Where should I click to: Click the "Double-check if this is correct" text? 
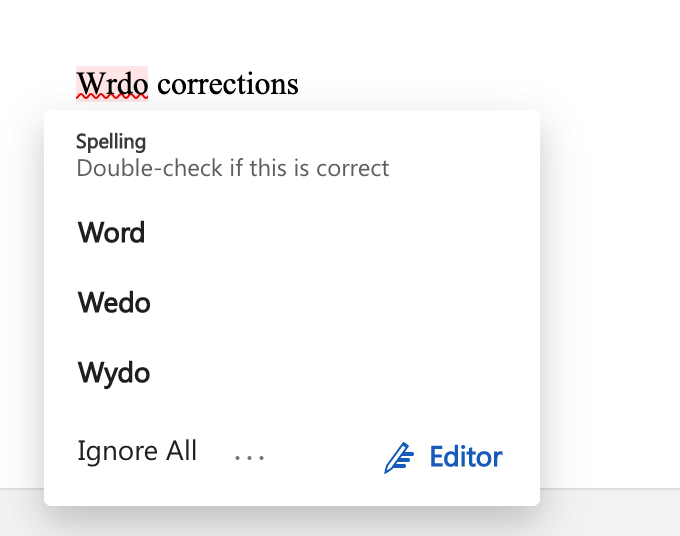(233, 168)
